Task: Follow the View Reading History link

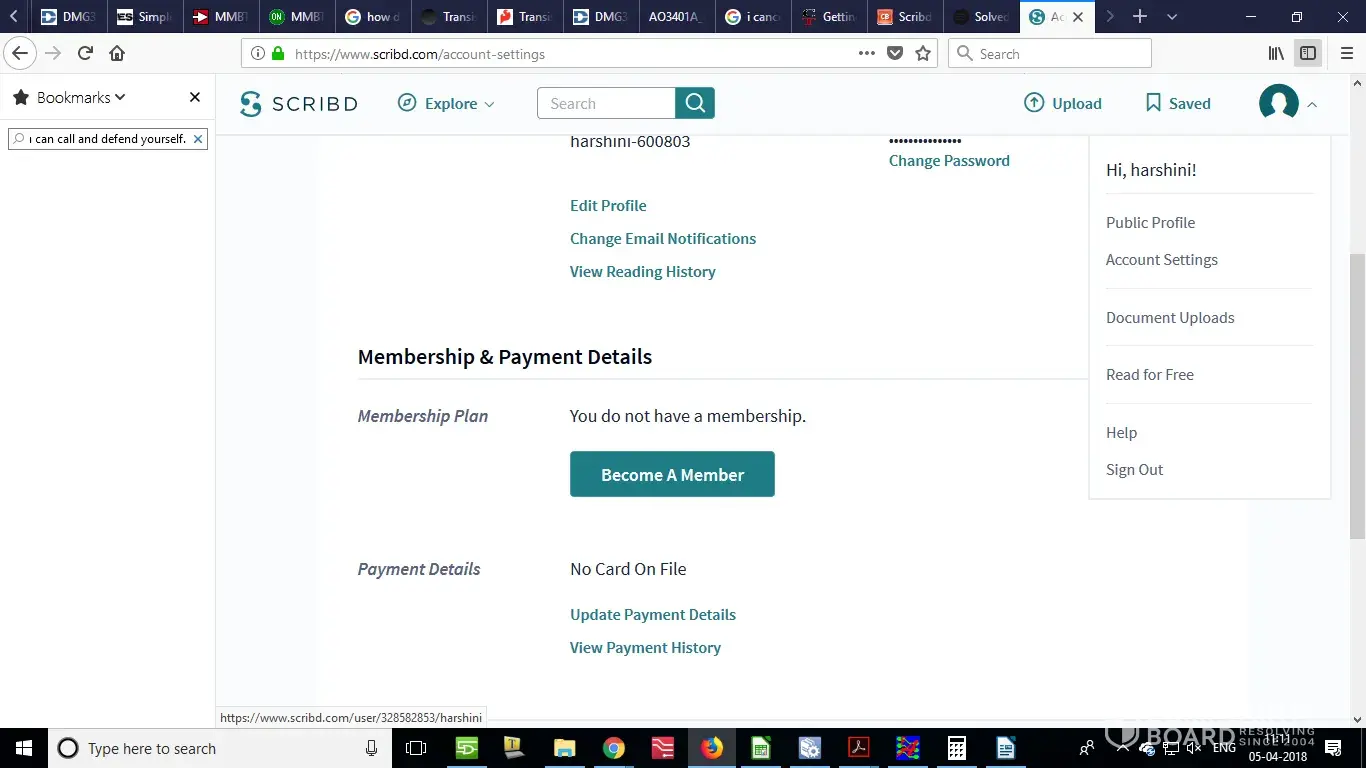Action: tap(642, 272)
